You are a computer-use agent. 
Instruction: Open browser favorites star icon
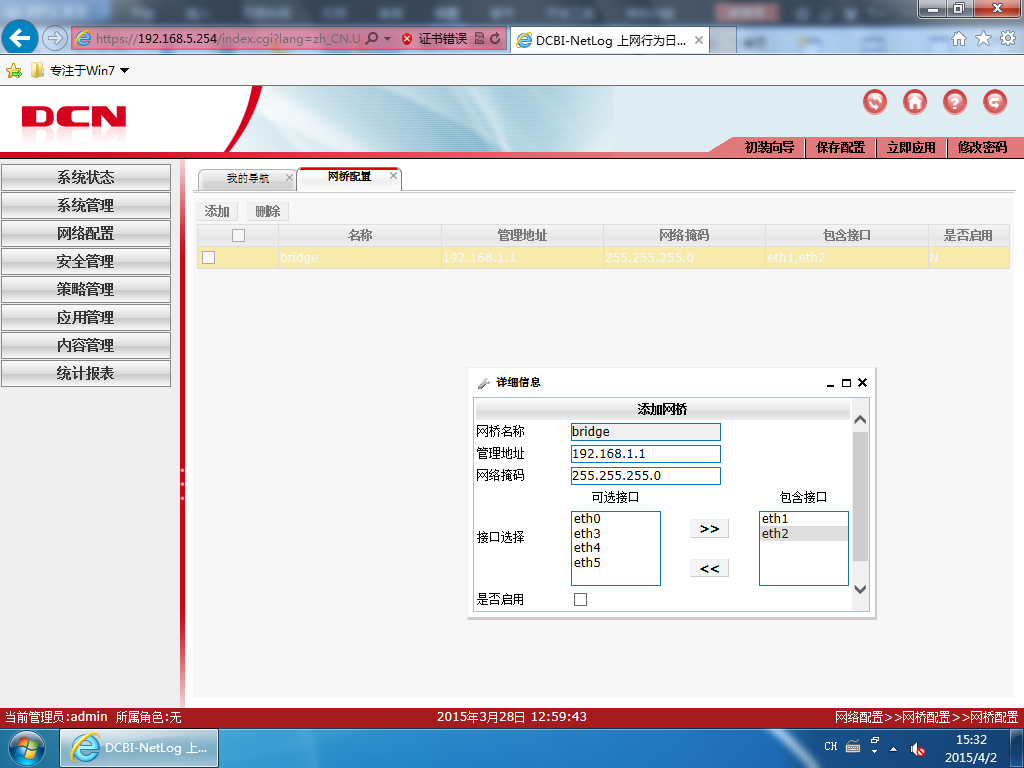tap(983, 39)
